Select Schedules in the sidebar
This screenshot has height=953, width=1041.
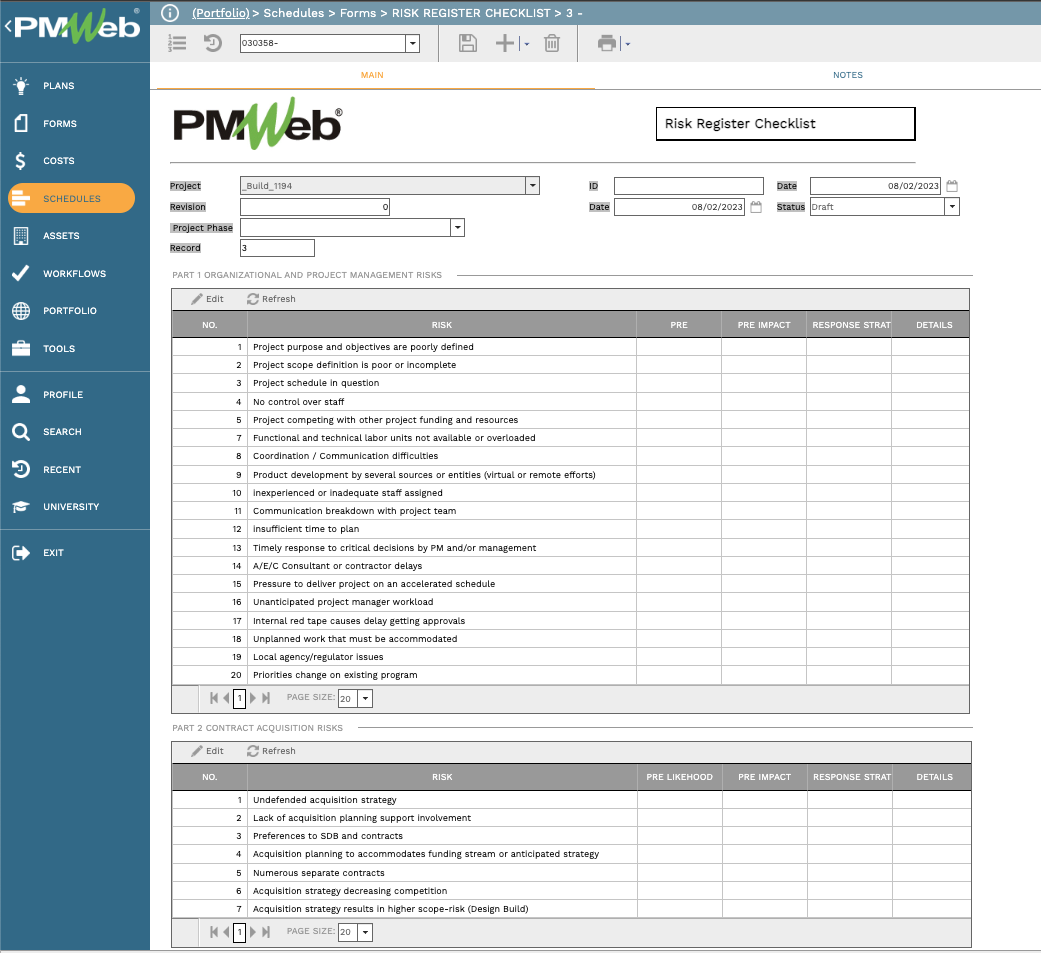coord(72,199)
